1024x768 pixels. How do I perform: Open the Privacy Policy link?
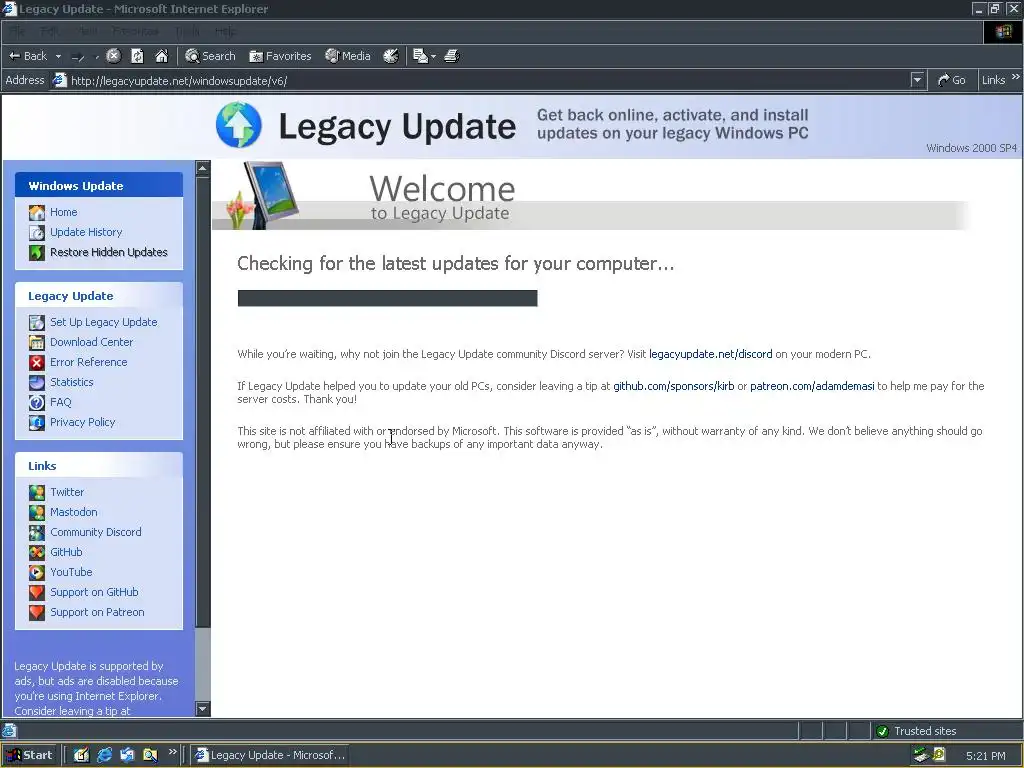[x=82, y=422]
